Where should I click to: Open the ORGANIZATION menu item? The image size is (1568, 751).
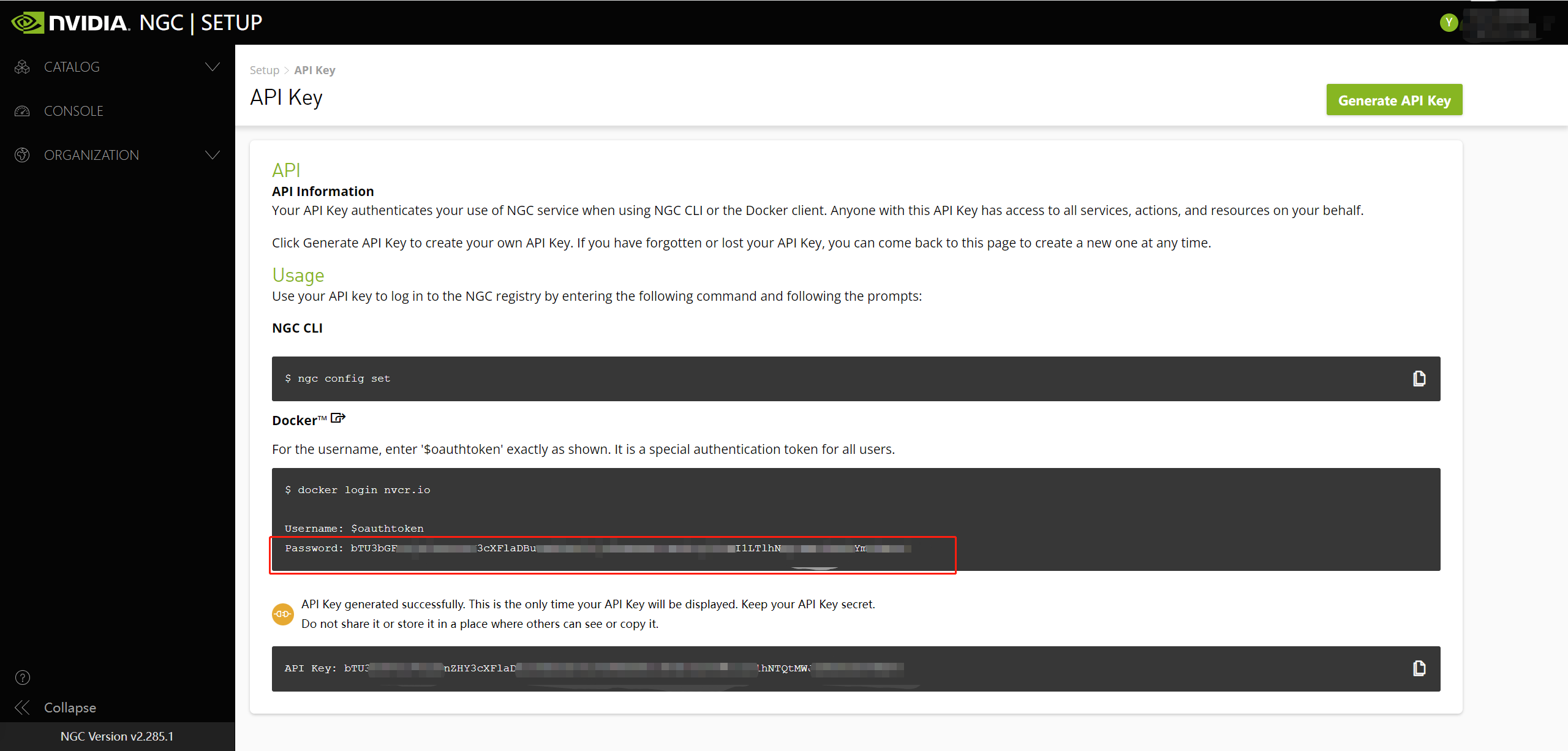coord(91,155)
